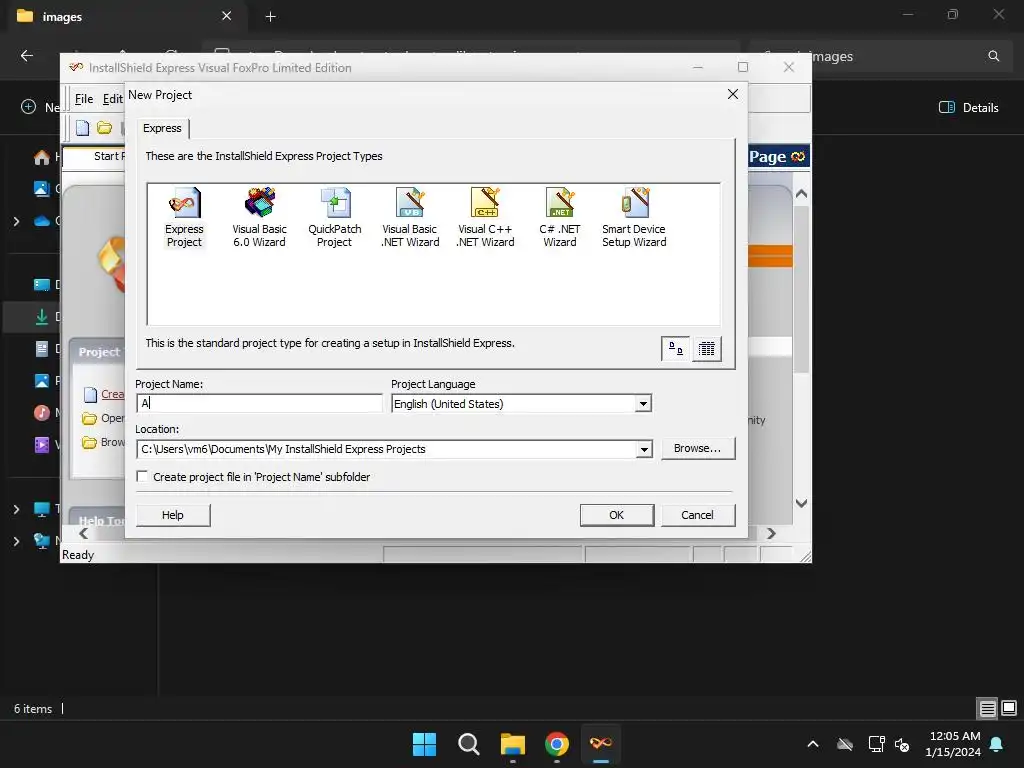The image size is (1024, 768).
Task: Open File Explorer from the taskbar
Action: pyautogui.click(x=513, y=744)
